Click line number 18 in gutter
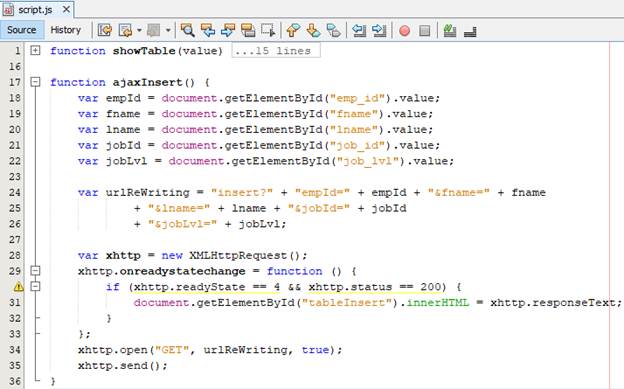 point(15,98)
